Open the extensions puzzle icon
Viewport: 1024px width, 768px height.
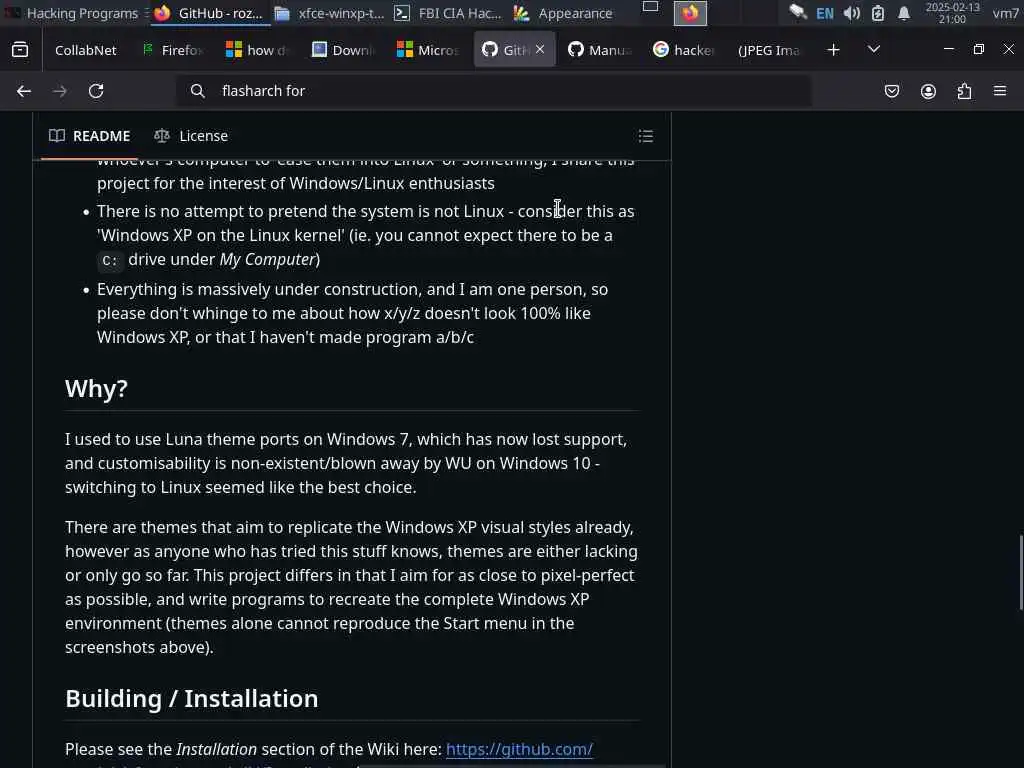point(964,91)
